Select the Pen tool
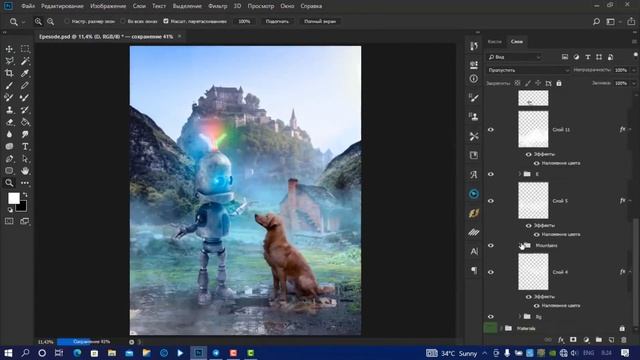Viewport: 640px width, 360px height. (x=9, y=159)
